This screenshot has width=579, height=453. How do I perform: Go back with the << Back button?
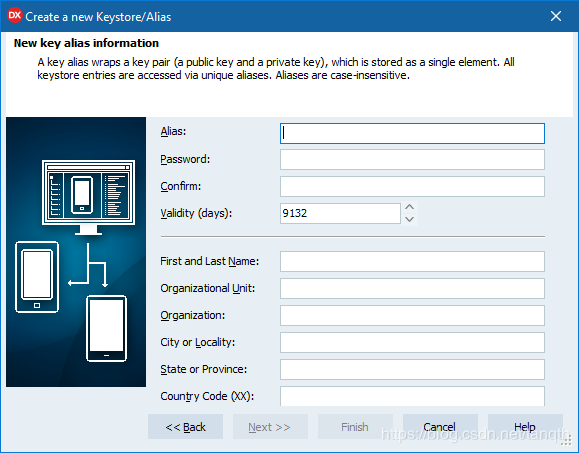pyautogui.click(x=185, y=427)
